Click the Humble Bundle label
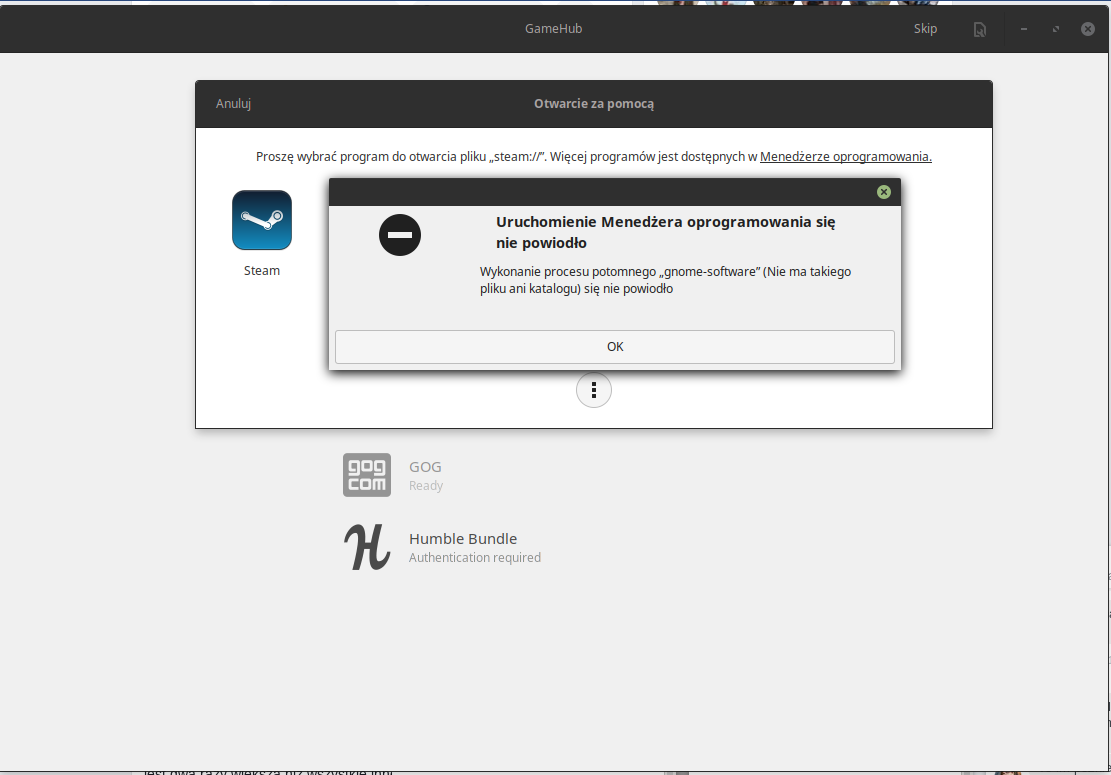 (463, 538)
